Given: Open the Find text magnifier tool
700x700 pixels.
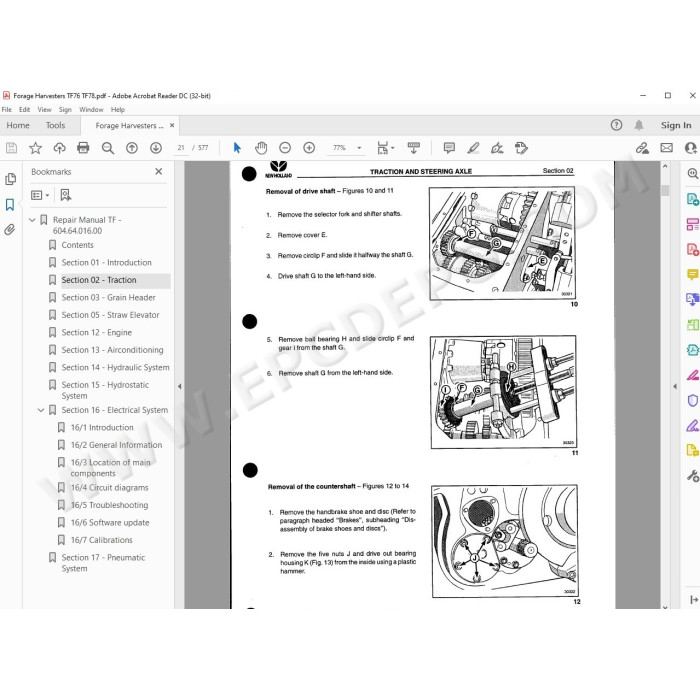Looking at the screenshot, I should (x=108, y=148).
